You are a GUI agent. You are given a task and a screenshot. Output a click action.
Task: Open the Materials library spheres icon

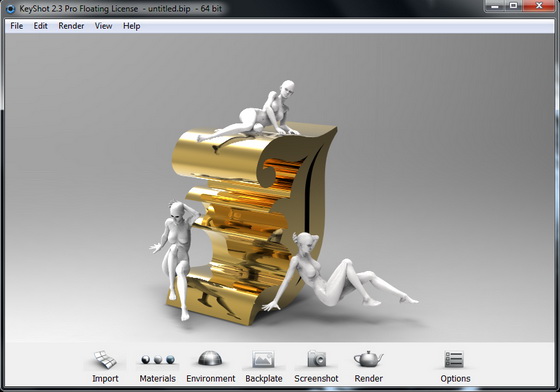click(x=158, y=360)
